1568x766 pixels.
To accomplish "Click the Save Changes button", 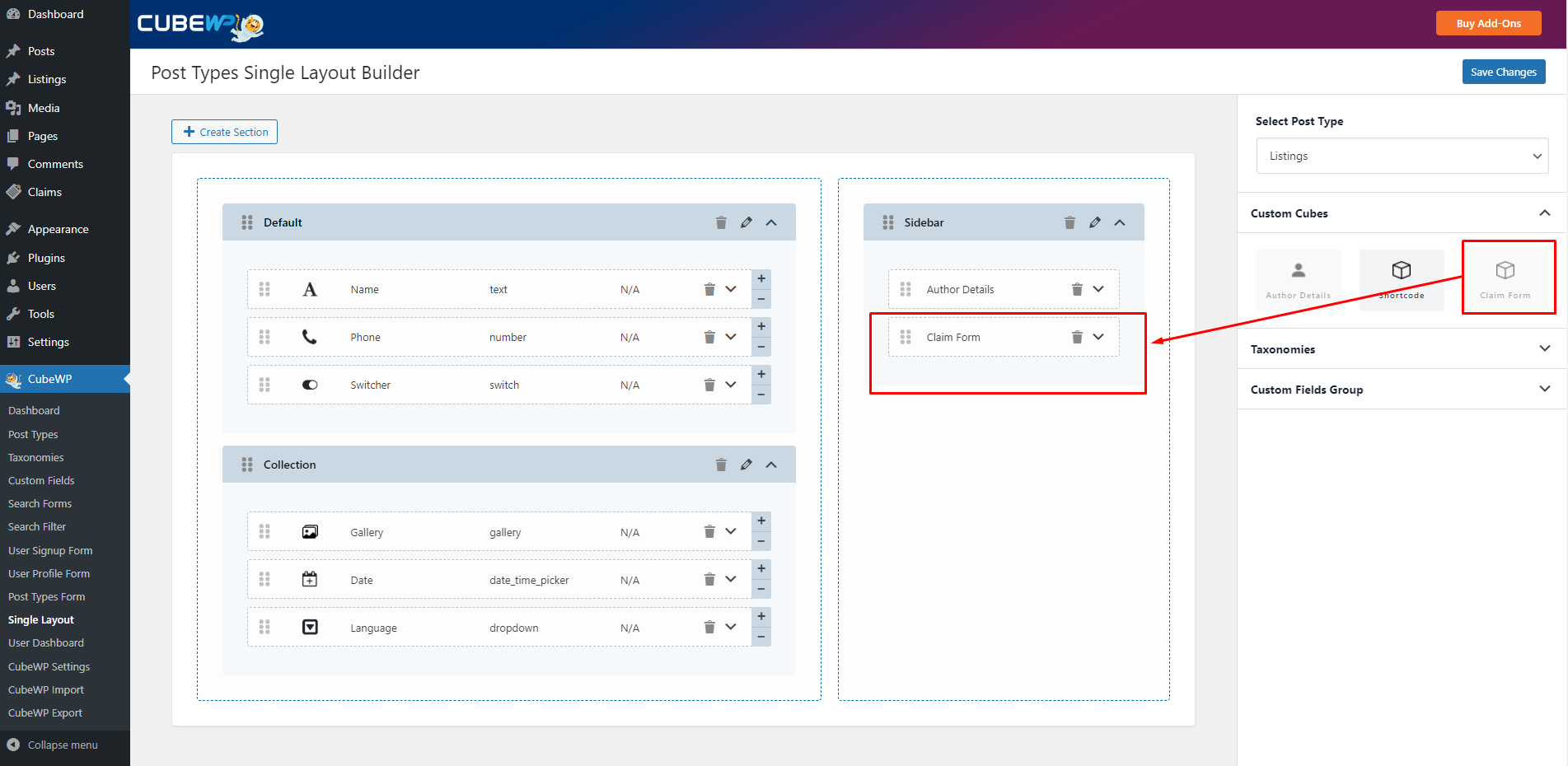I will [x=1504, y=72].
